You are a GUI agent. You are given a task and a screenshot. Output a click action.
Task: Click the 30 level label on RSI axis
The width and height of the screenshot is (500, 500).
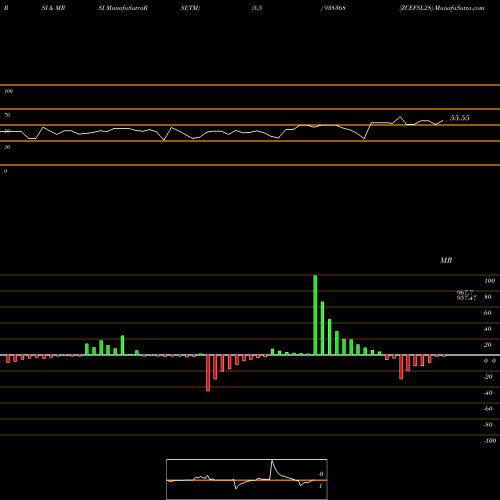click(x=7, y=147)
